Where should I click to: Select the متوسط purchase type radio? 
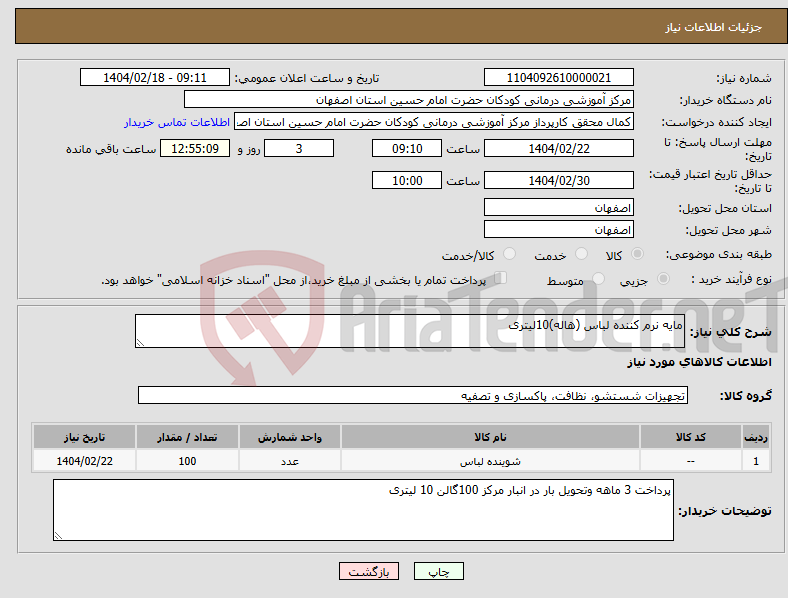pyautogui.click(x=599, y=279)
